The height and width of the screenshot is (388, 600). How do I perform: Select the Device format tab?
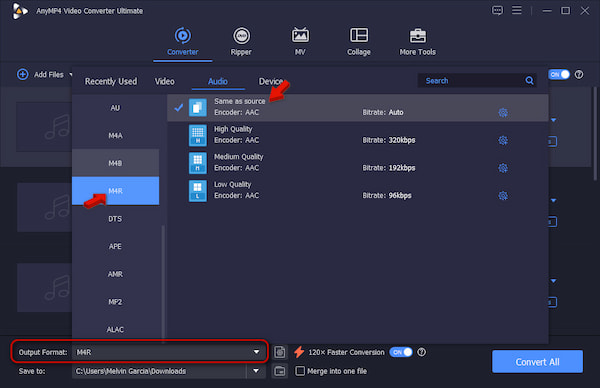click(271, 81)
